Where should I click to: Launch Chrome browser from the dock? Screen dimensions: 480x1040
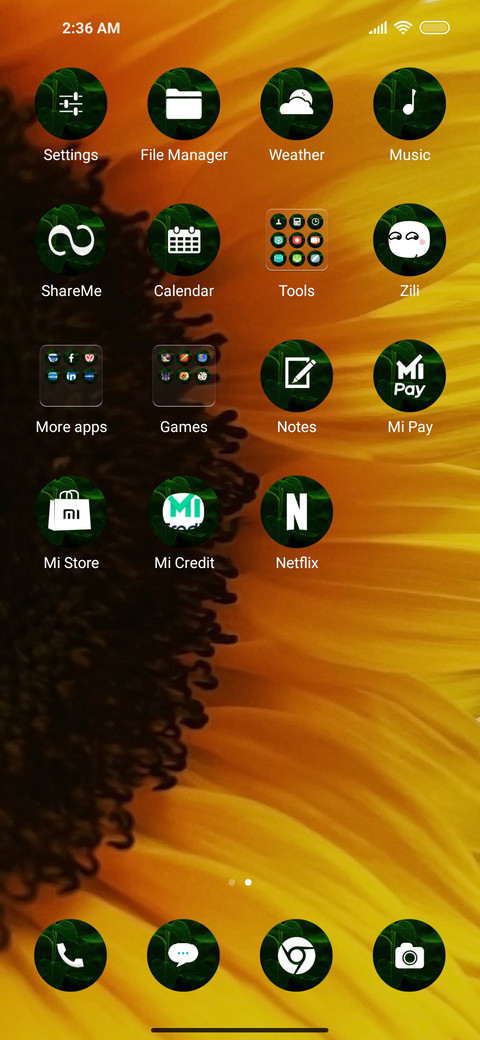[296, 955]
